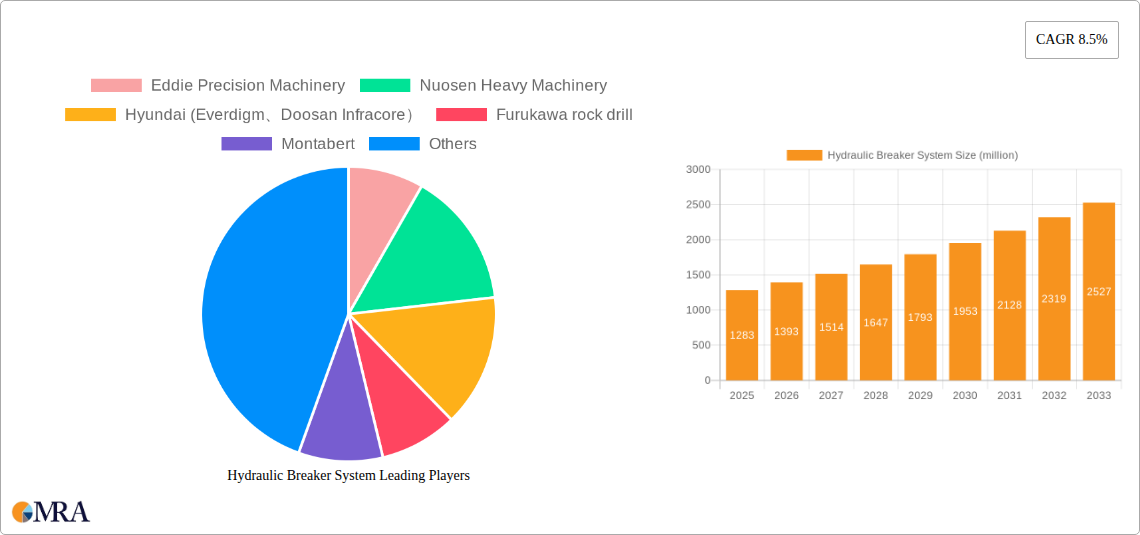Image resolution: width=1140 pixels, height=535 pixels.
Task: Click the 2031 x-axis label
Action: click(1010, 395)
